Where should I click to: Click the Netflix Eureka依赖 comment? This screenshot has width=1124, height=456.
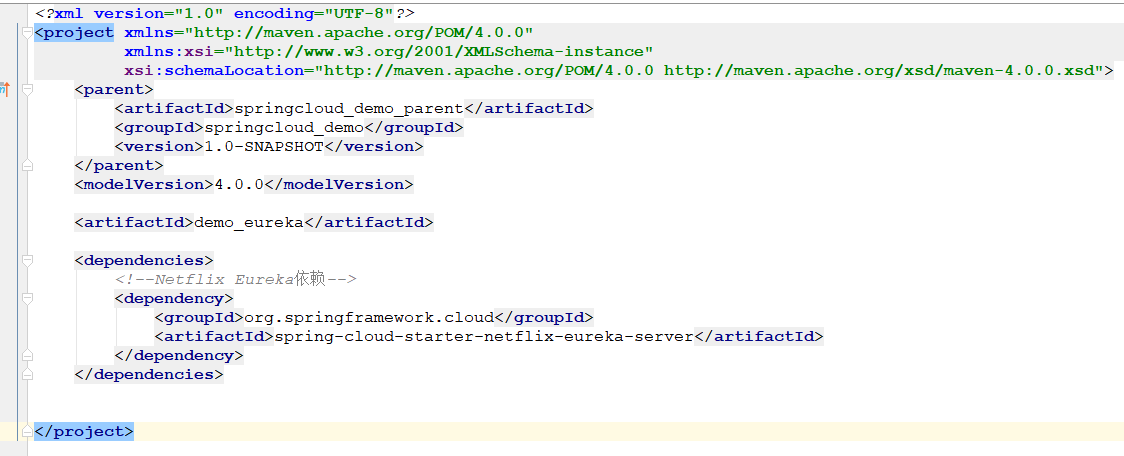[235, 279]
